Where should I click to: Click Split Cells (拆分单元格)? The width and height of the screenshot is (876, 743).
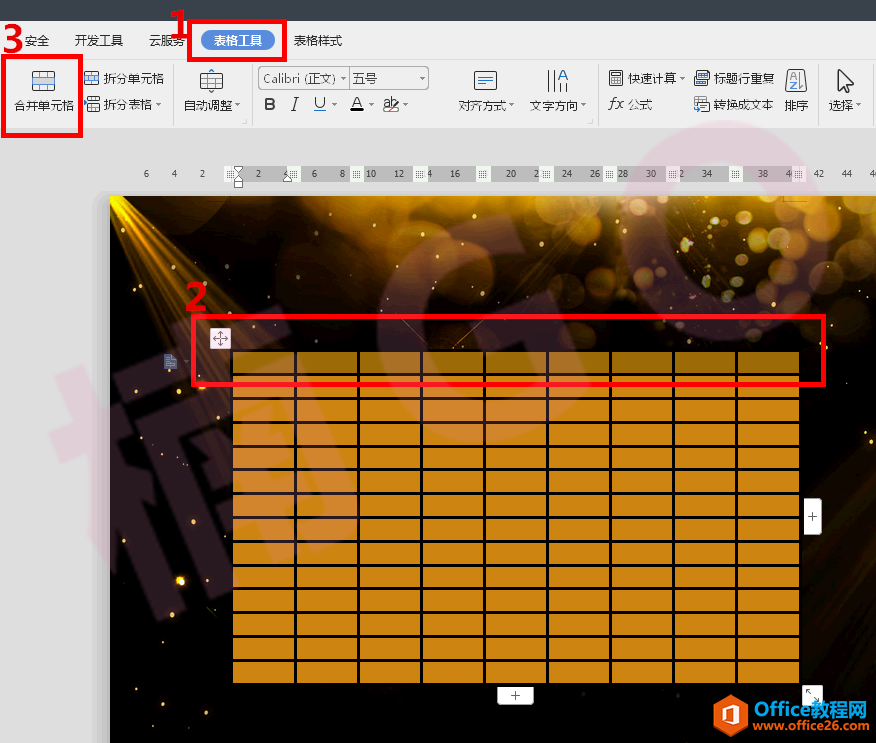pos(124,78)
